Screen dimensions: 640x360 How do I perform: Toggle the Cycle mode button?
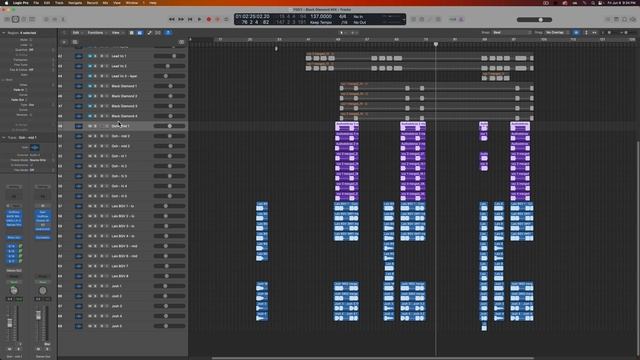[226, 19]
